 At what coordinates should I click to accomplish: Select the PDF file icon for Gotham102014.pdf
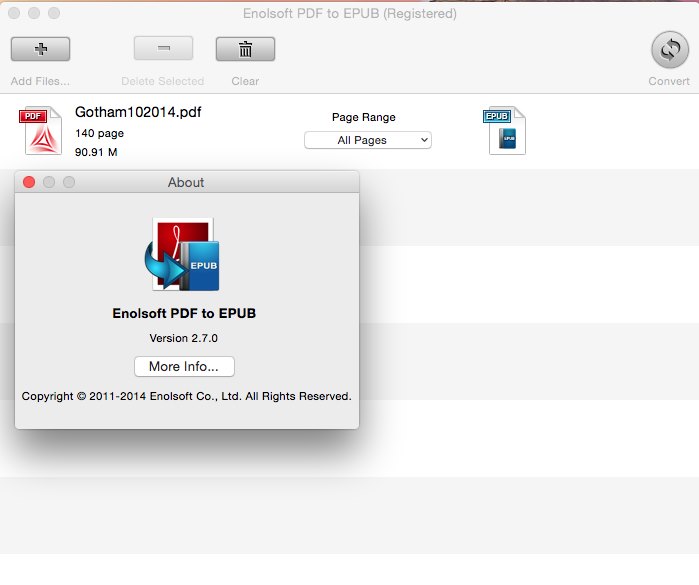41,130
